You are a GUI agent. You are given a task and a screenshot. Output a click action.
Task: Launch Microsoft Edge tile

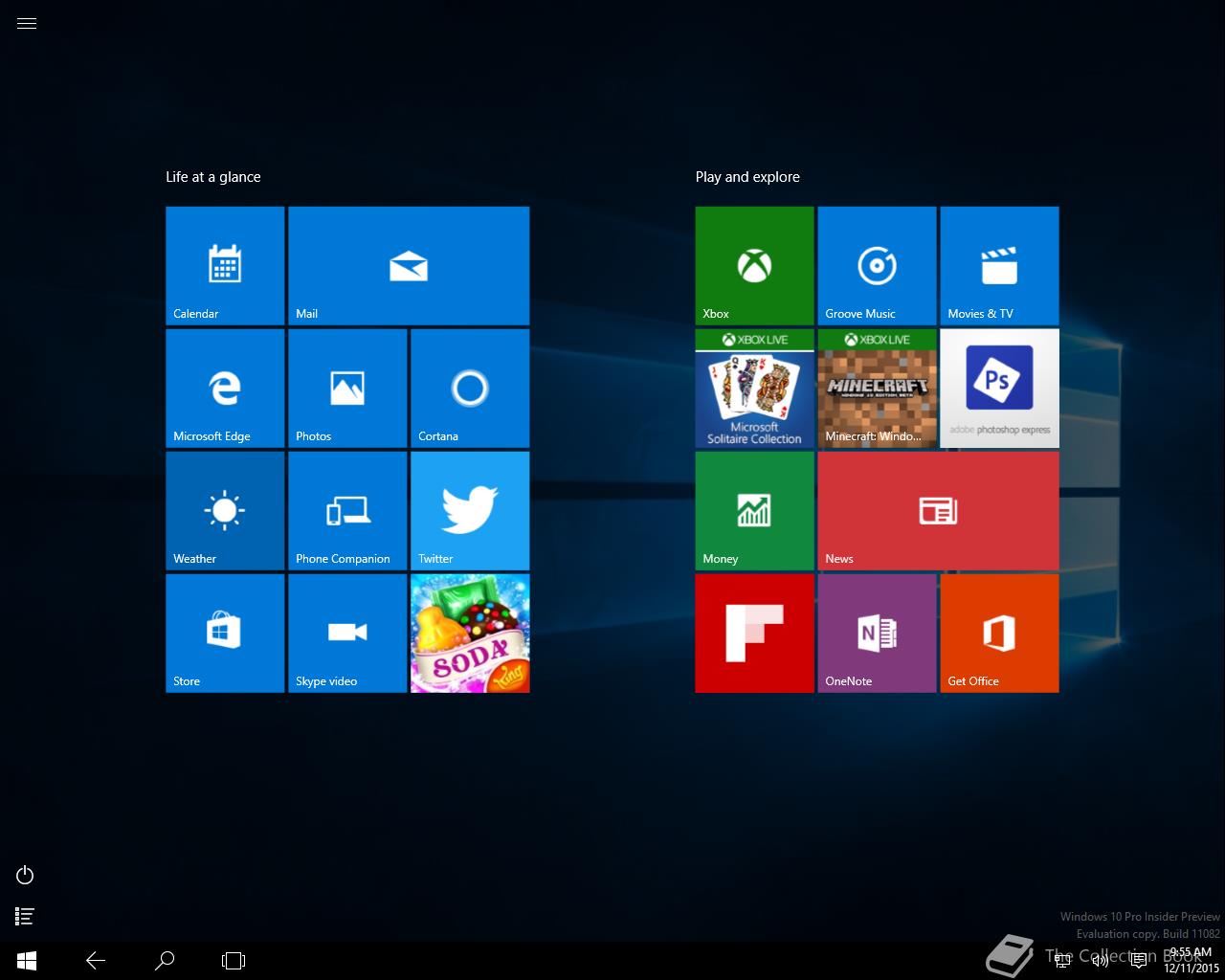tap(225, 389)
